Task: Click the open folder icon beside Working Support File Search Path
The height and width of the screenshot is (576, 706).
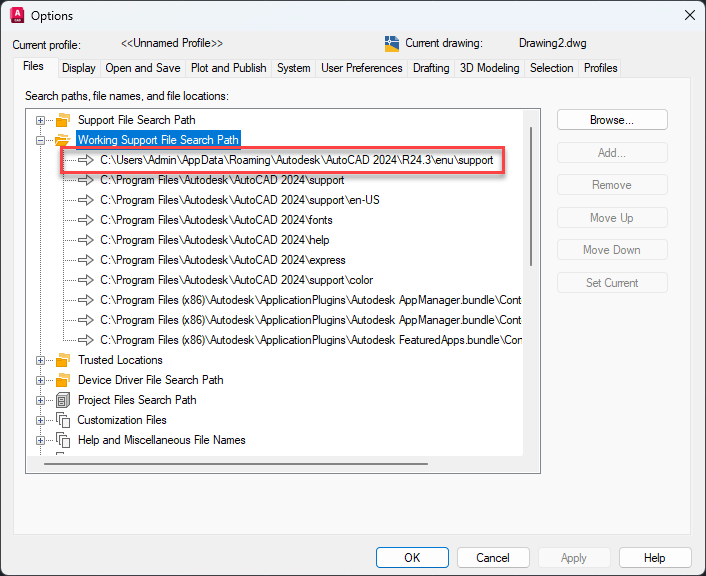Action: point(63,140)
